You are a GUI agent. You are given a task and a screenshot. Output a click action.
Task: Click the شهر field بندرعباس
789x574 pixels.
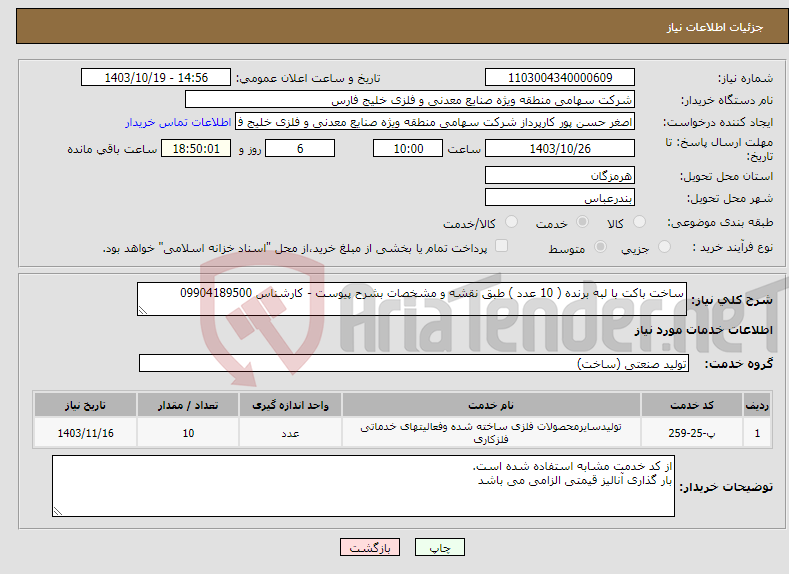[560, 198]
